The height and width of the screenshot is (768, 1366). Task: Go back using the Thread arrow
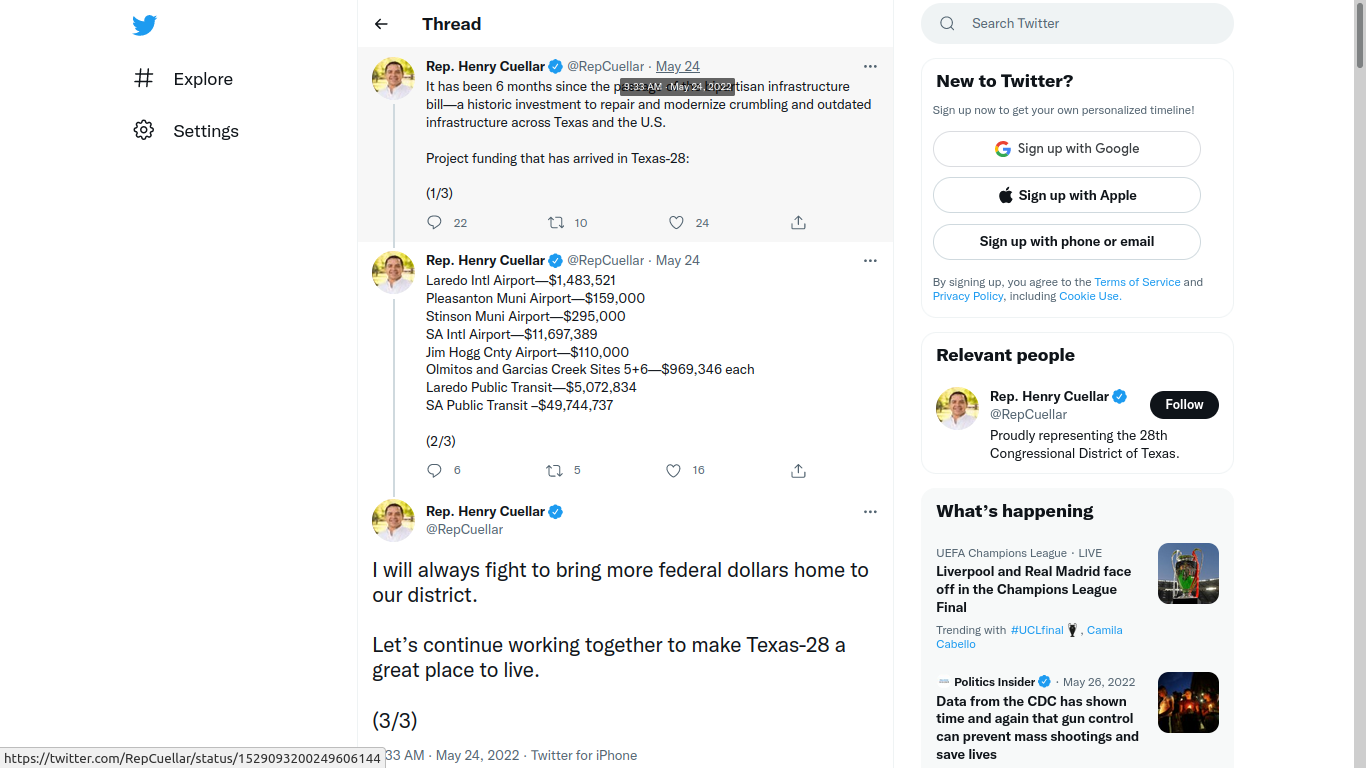click(x=381, y=24)
